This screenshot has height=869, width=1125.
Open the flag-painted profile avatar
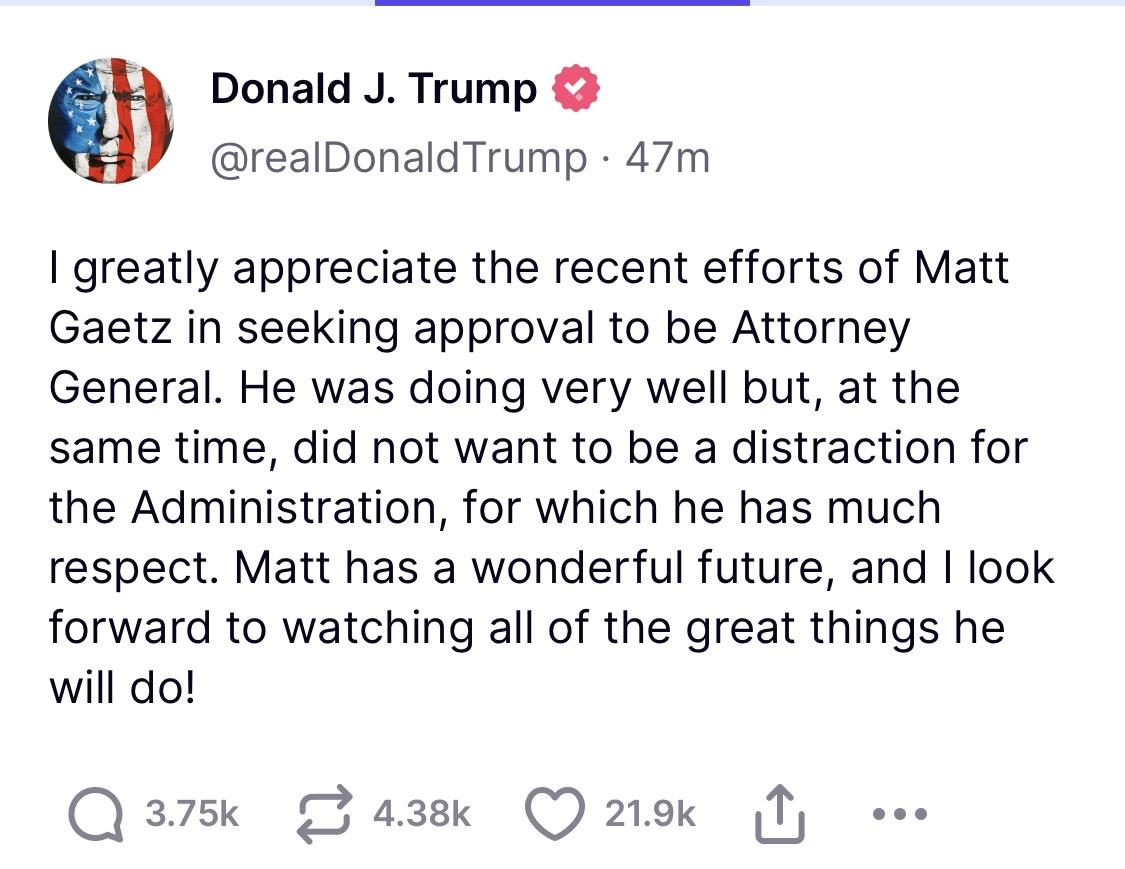(110, 119)
